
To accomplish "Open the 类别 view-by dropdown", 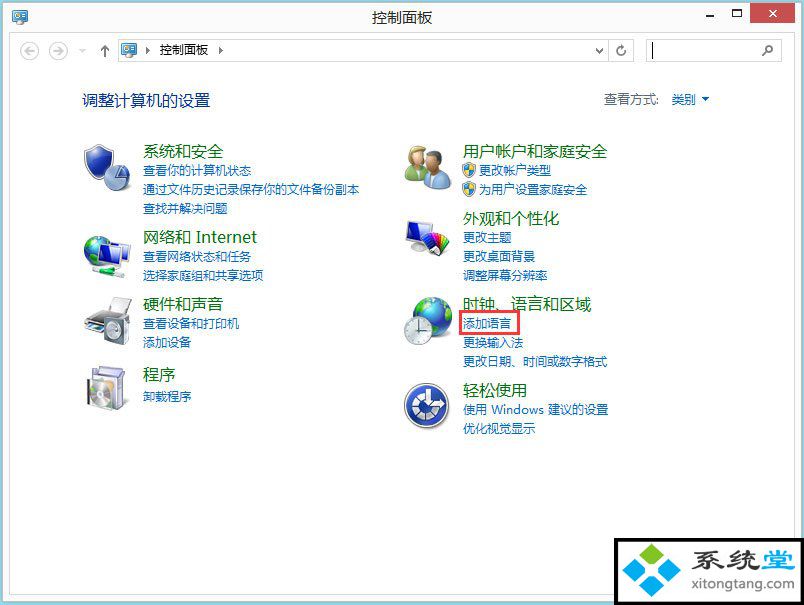I will coord(690,99).
